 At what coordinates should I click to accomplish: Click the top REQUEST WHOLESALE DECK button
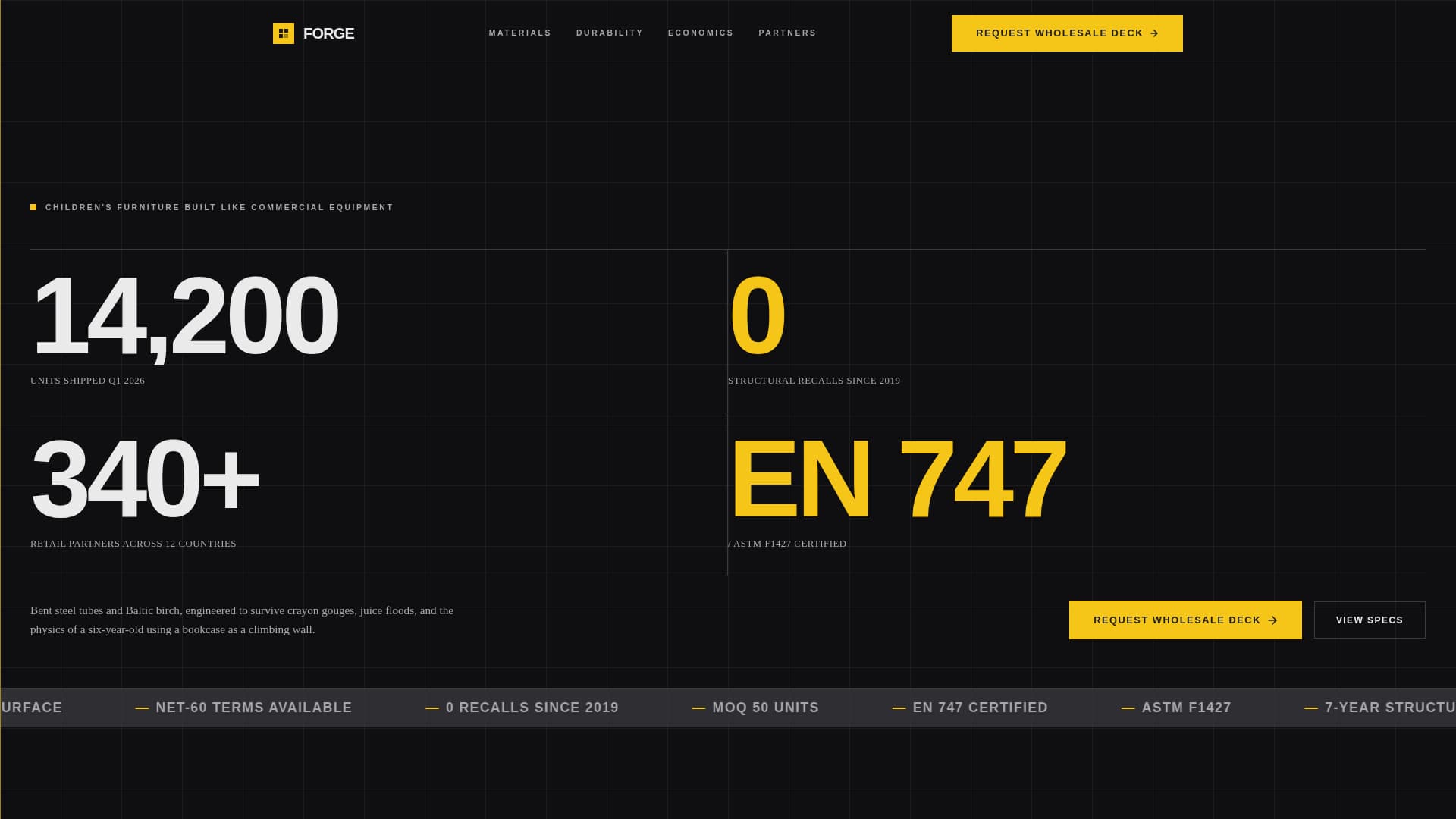(1066, 33)
